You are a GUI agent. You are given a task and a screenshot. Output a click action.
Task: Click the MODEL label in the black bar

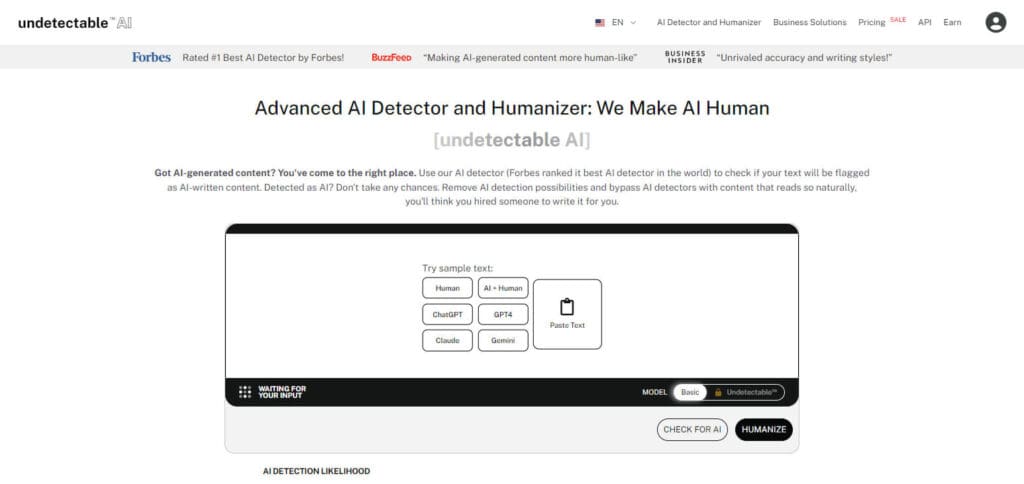(x=654, y=393)
